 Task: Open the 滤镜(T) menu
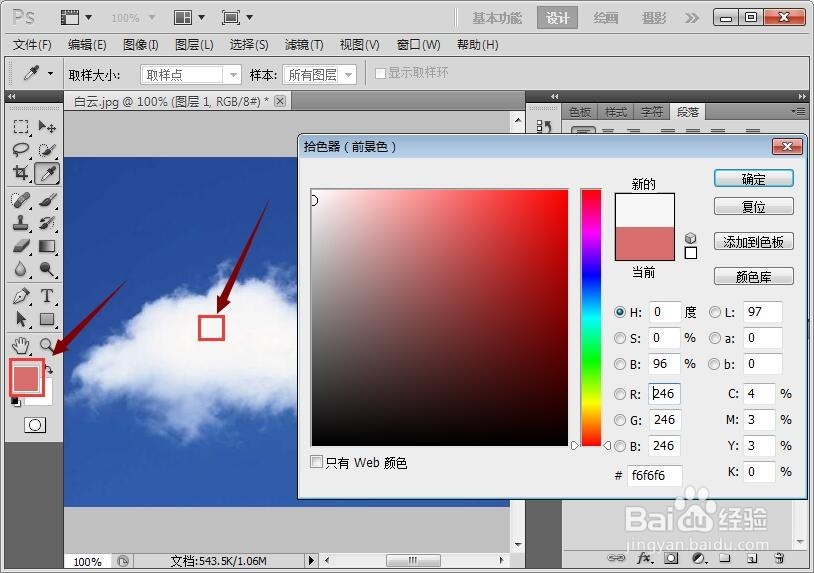click(304, 45)
